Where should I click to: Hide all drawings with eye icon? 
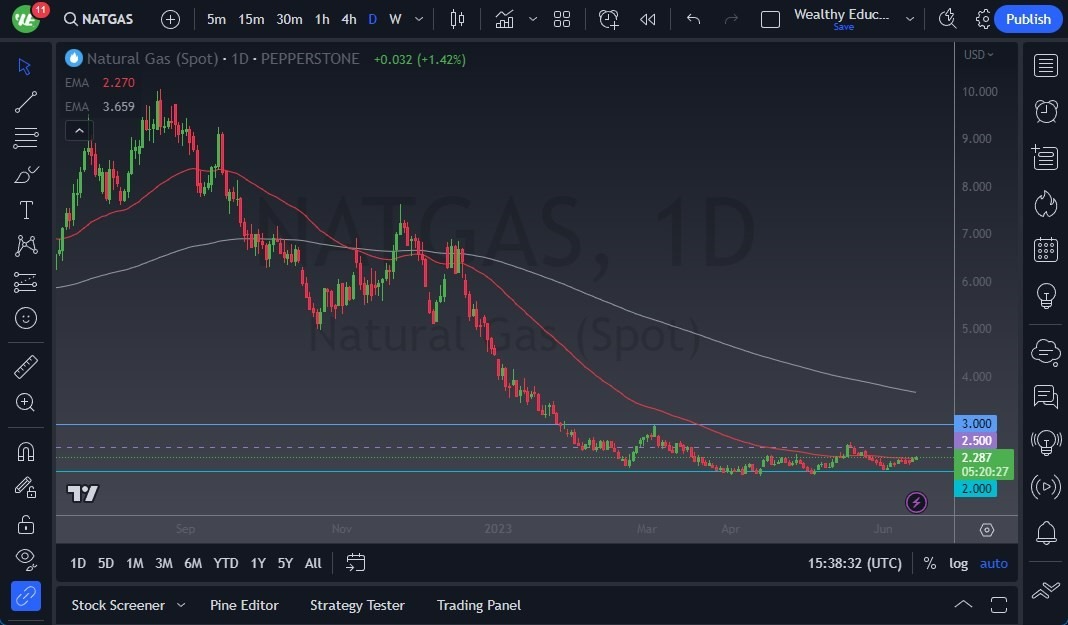click(25, 560)
